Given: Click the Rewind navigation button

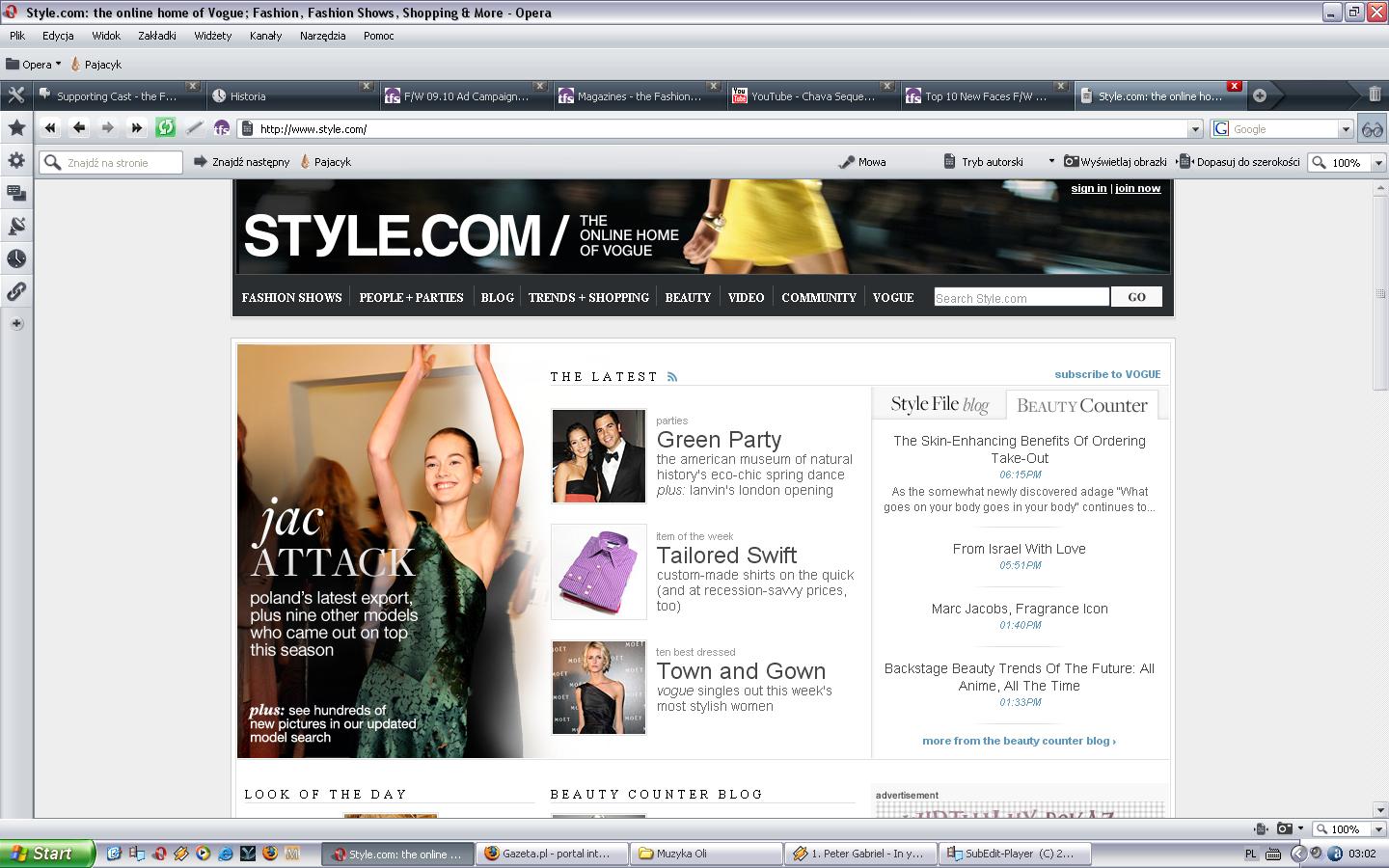Looking at the screenshot, I should 50,127.
